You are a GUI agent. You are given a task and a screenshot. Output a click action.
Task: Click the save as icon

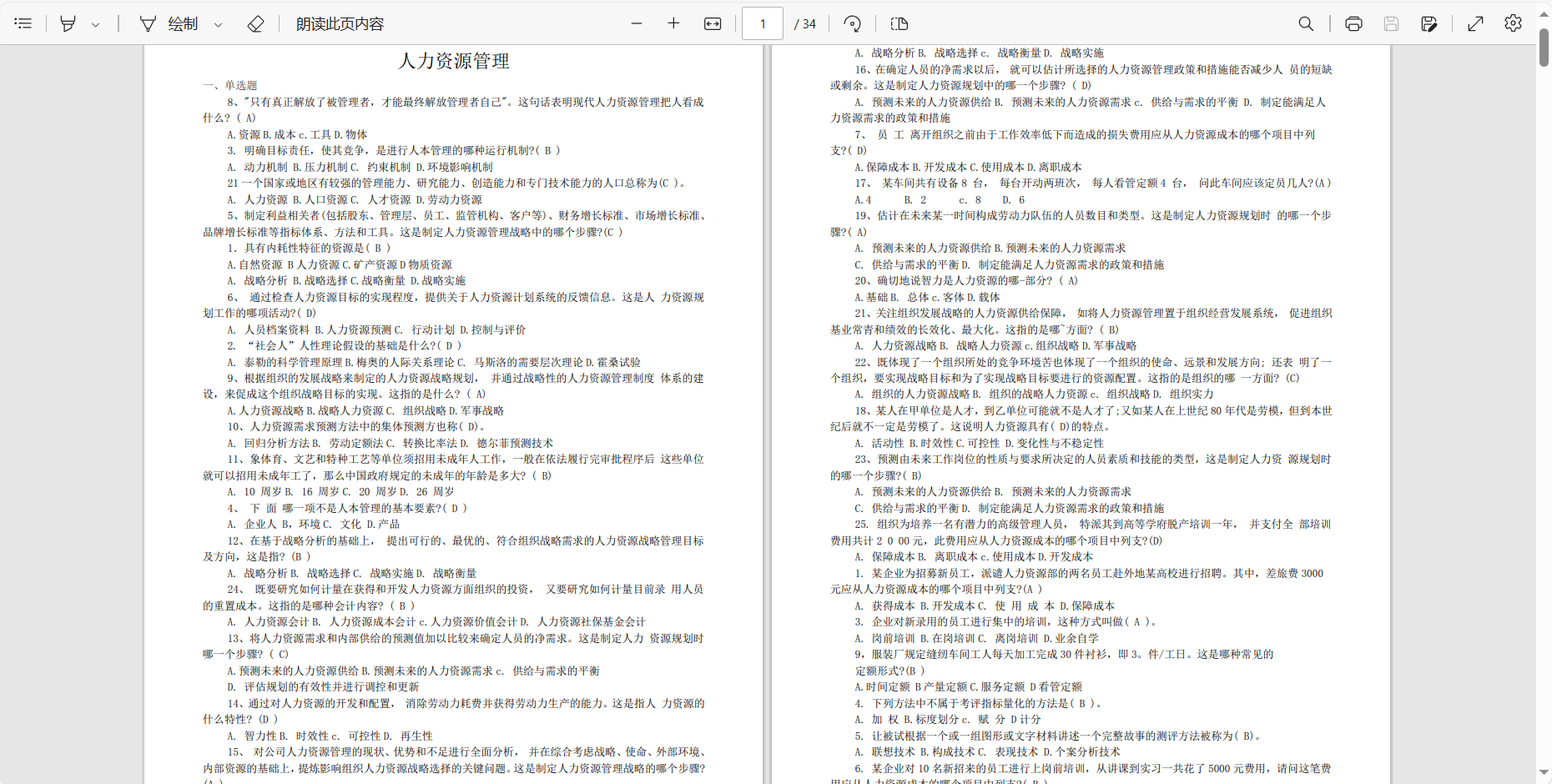click(x=1429, y=23)
